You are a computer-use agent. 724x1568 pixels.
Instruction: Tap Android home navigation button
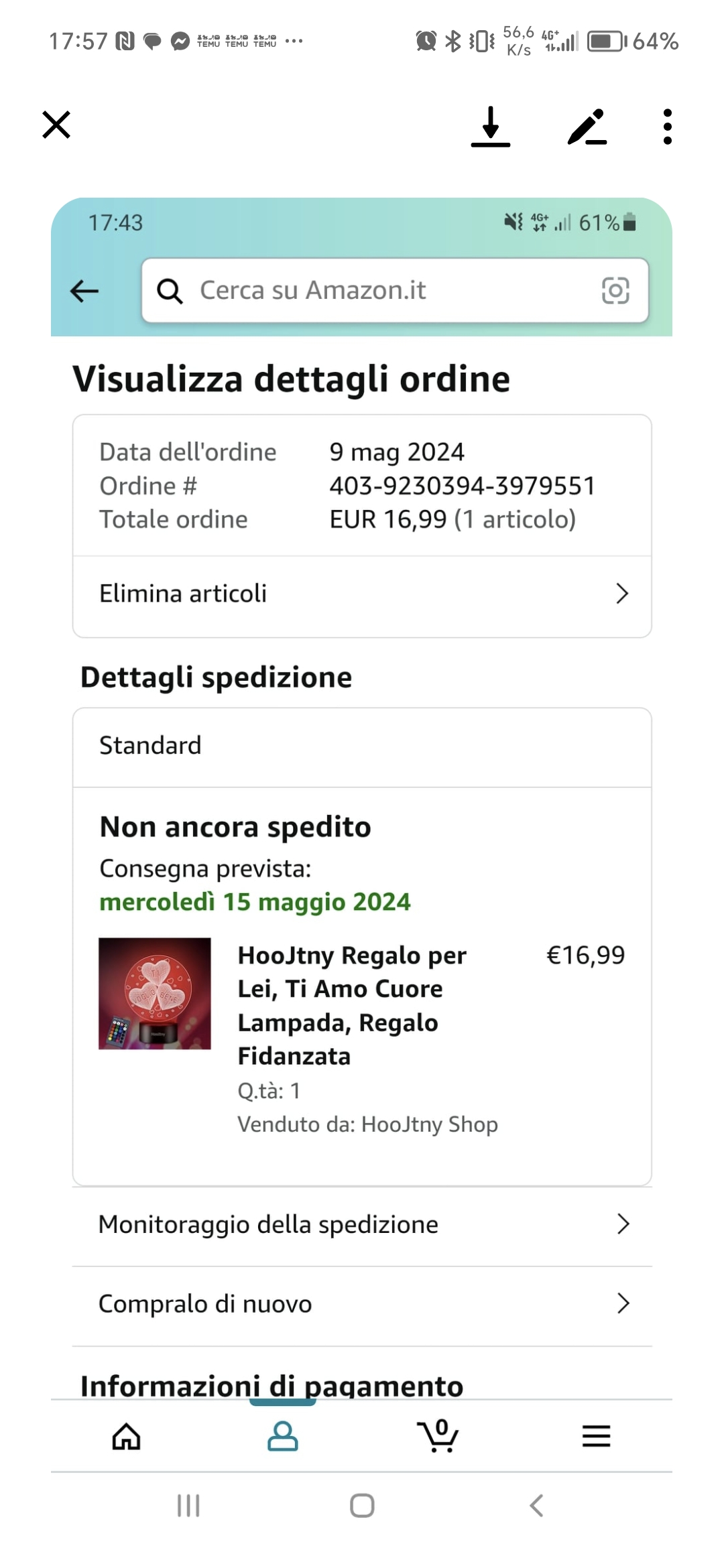tap(362, 1506)
